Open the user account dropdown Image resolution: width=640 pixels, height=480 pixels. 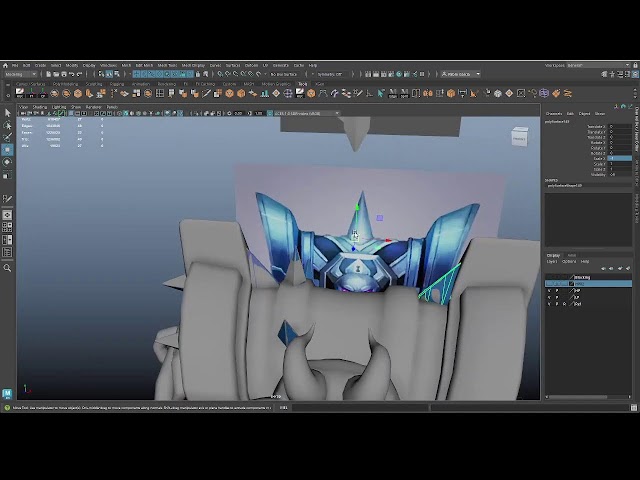tap(461, 74)
